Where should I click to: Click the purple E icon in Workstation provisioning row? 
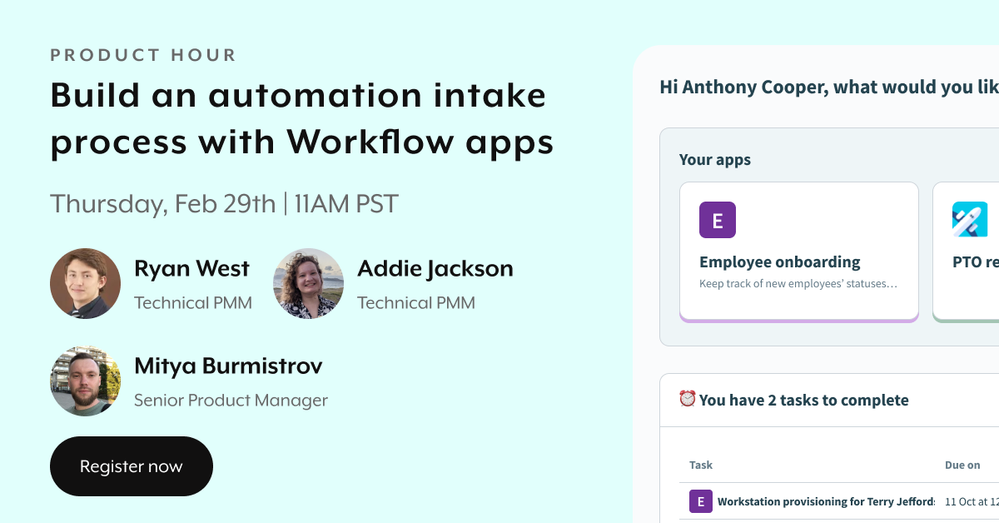pos(701,501)
